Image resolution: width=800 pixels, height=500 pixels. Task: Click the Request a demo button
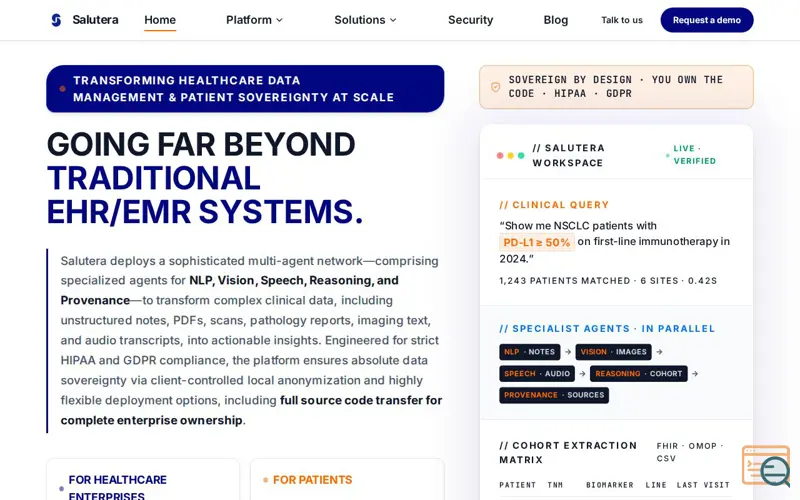(707, 20)
